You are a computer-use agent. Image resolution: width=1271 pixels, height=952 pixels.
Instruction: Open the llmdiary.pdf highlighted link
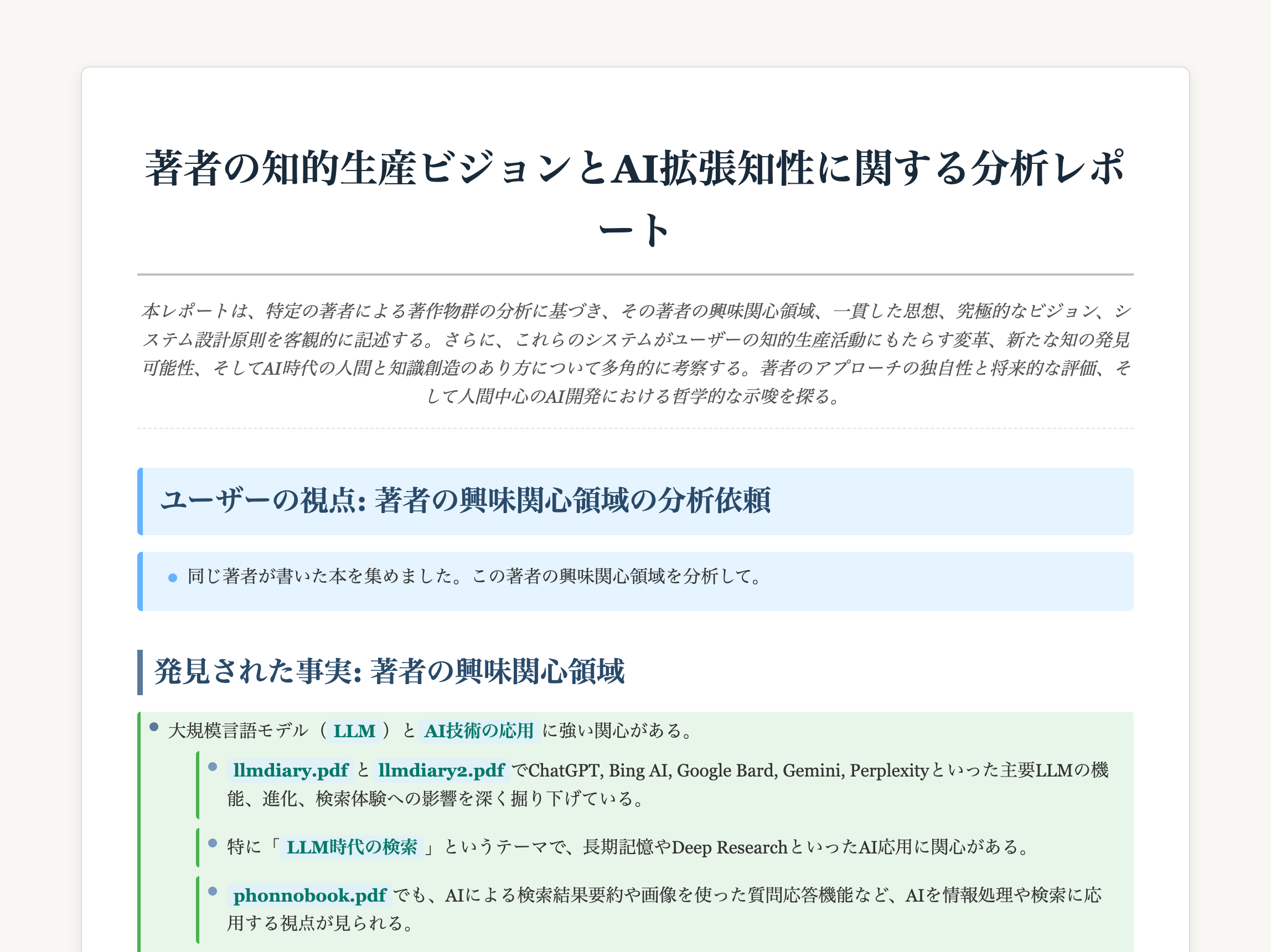290,771
